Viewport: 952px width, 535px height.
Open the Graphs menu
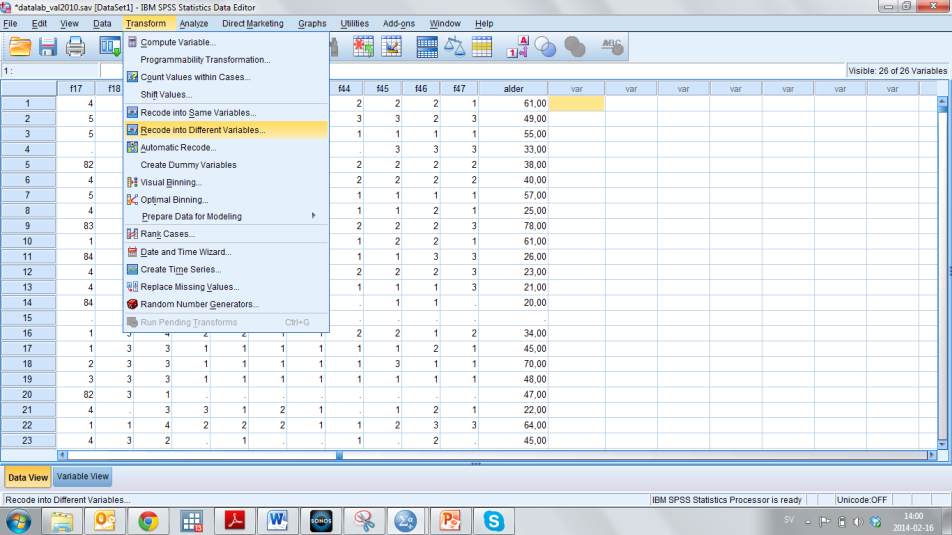click(x=312, y=24)
